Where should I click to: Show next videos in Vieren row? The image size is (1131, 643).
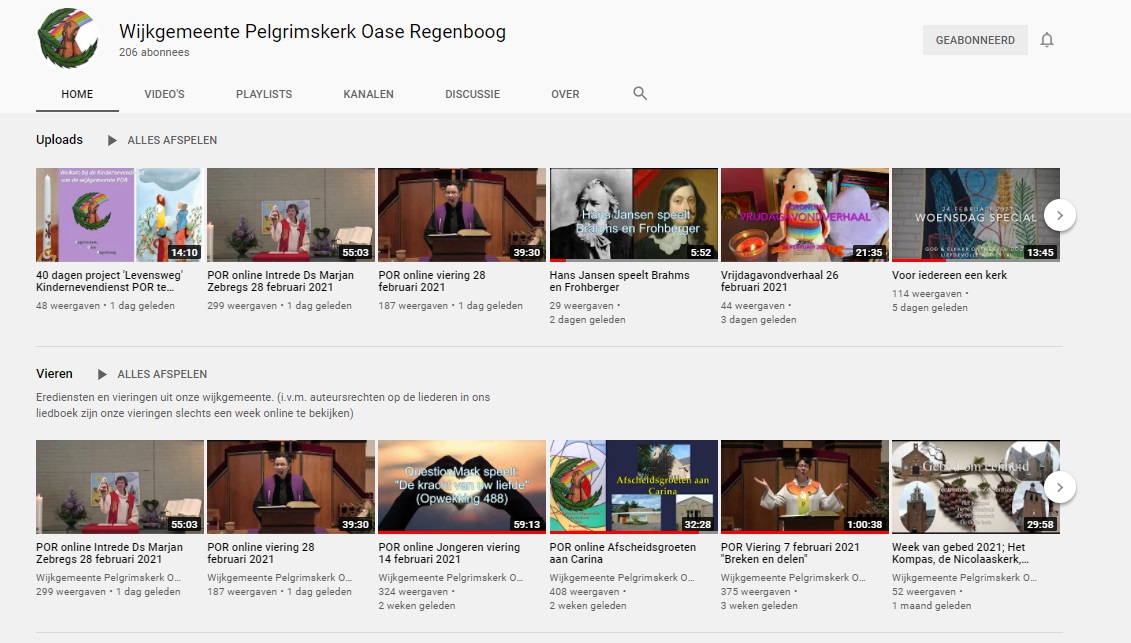pyautogui.click(x=1060, y=487)
